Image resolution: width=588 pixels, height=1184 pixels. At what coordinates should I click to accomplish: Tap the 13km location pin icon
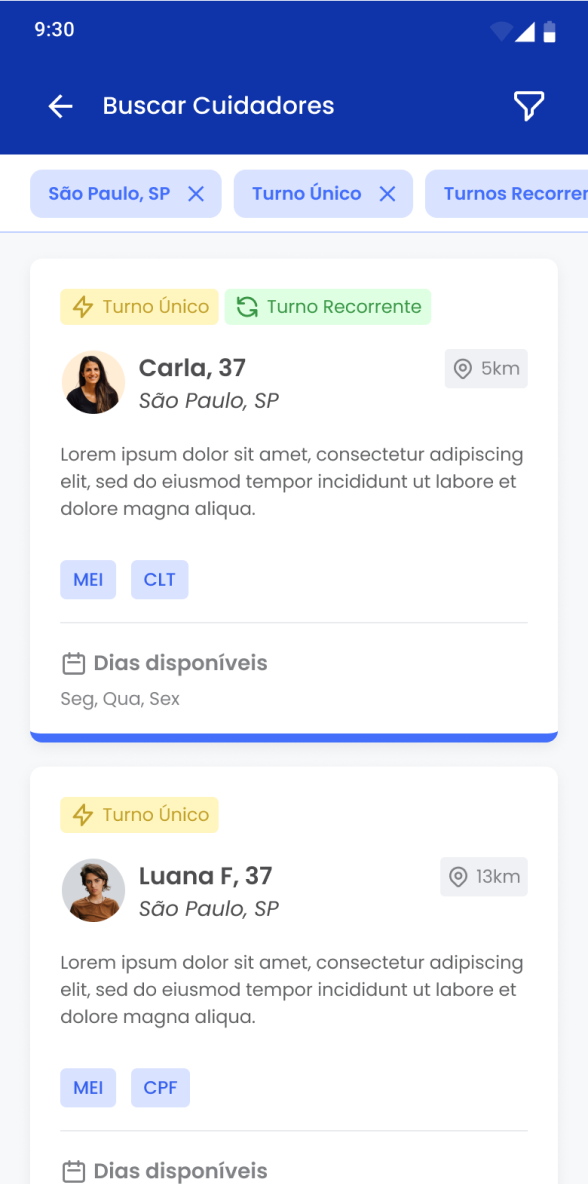tap(458, 877)
